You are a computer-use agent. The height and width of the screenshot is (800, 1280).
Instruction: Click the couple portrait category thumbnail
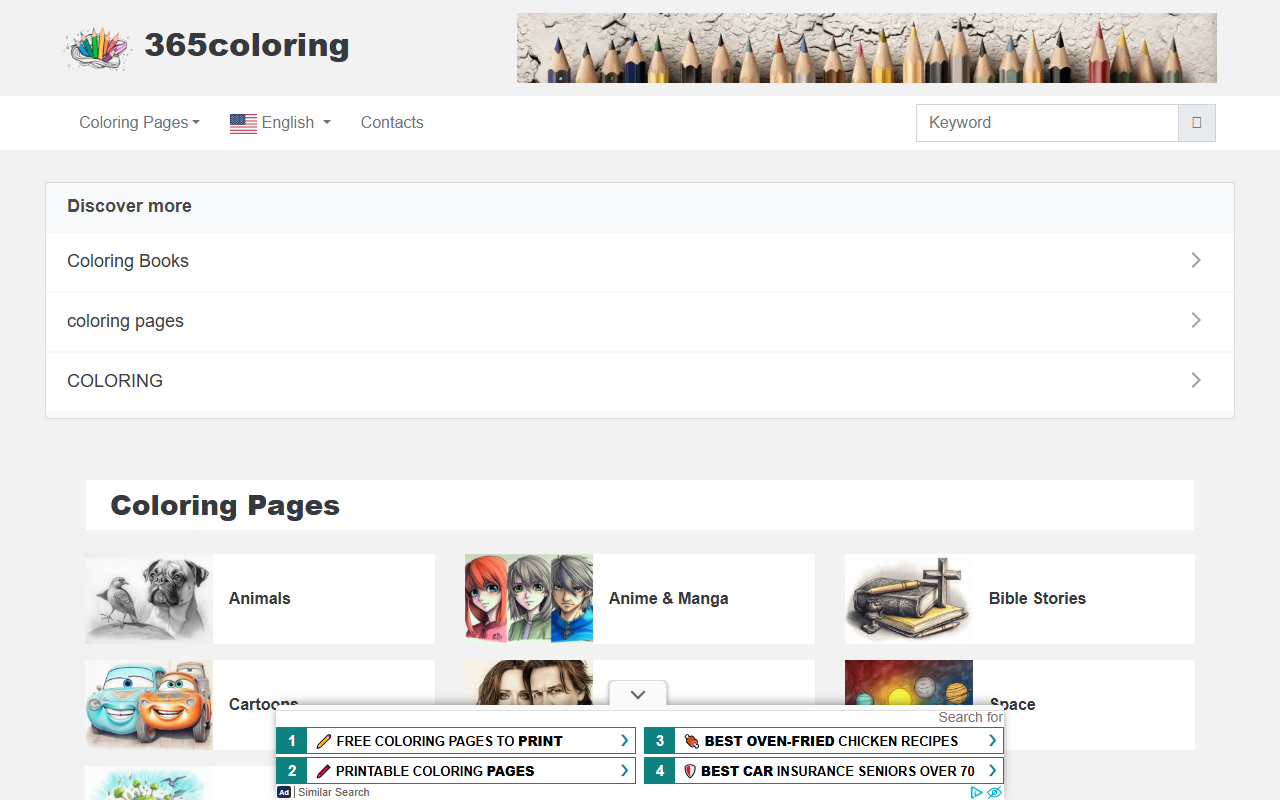[529, 684]
